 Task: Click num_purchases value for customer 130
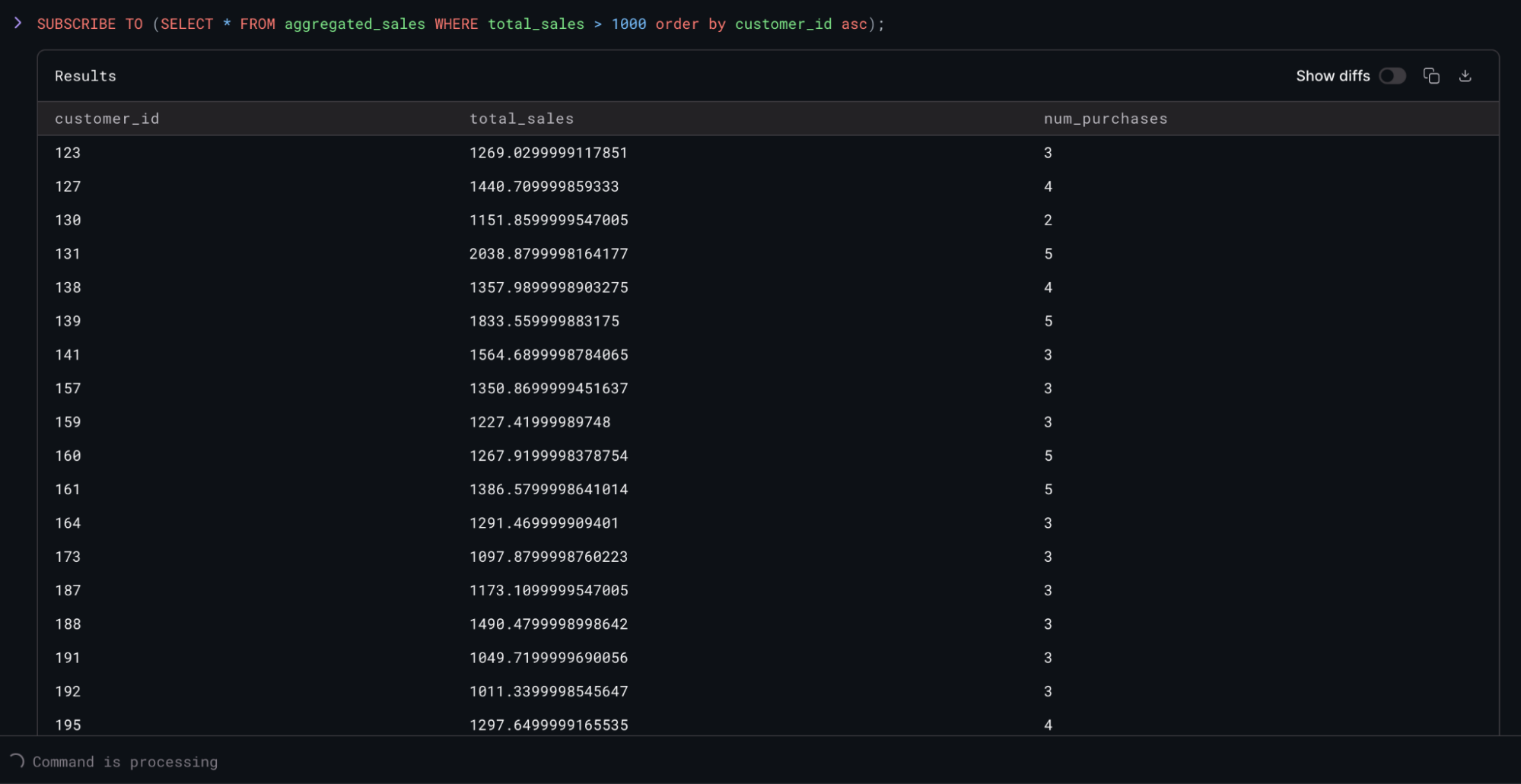[1048, 220]
